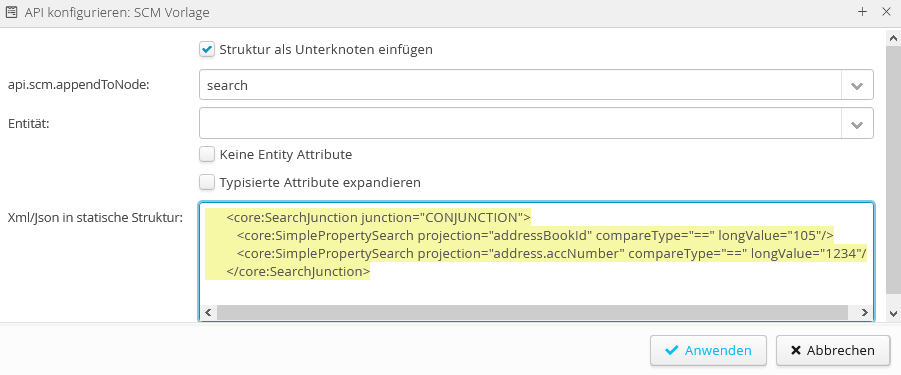The height and width of the screenshot is (375, 901).
Task: Click Anwenden to apply
Action: (709, 350)
